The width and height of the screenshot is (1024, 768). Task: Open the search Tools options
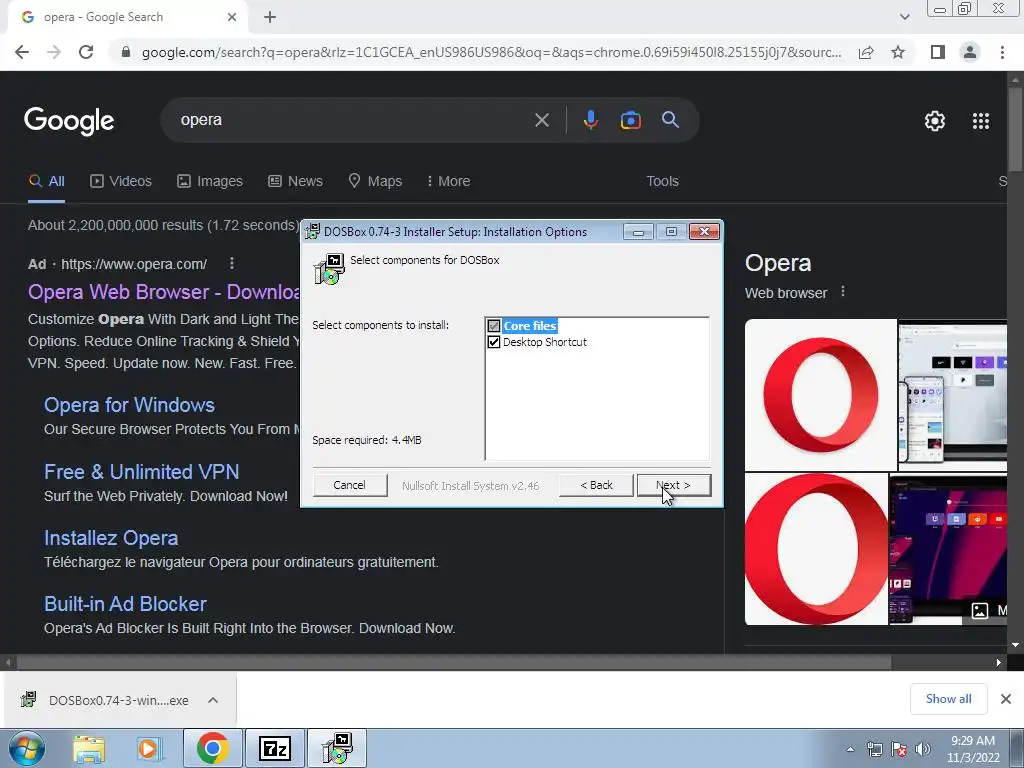point(662,182)
